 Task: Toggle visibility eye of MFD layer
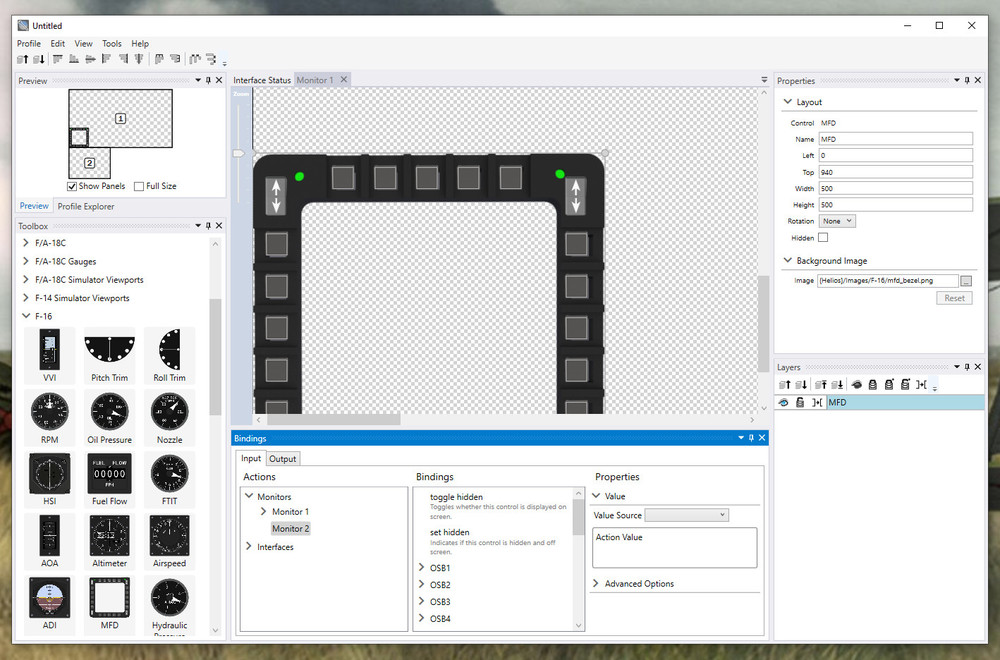[x=784, y=402]
